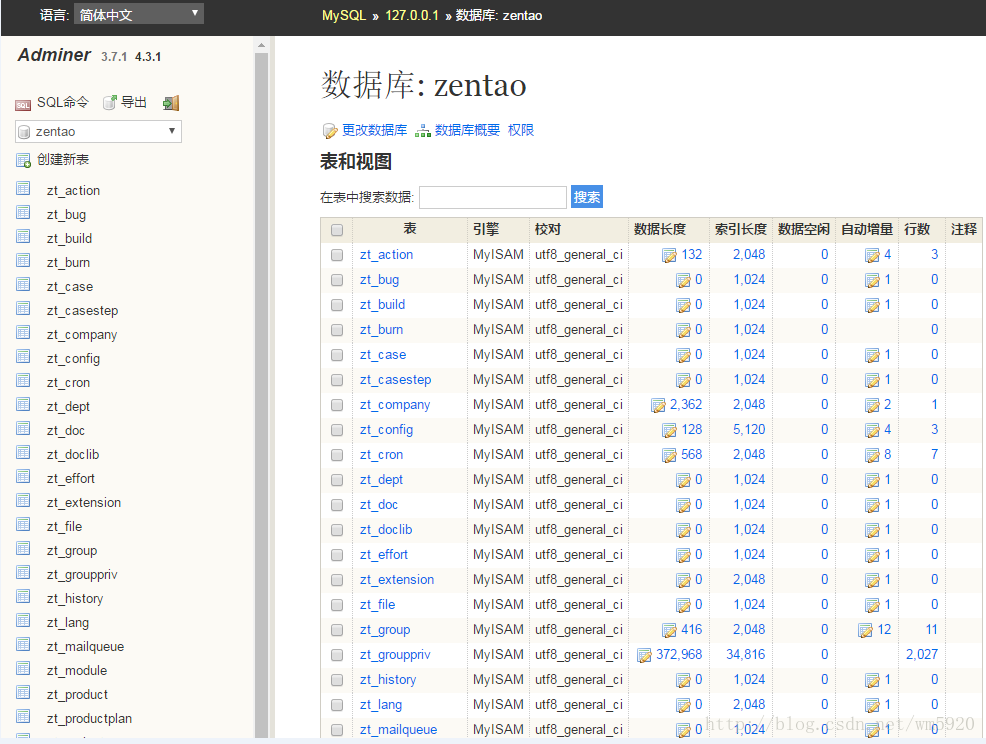Image resolution: width=986 pixels, height=744 pixels.
Task: Click the search data in tables input field
Action: coord(493,197)
